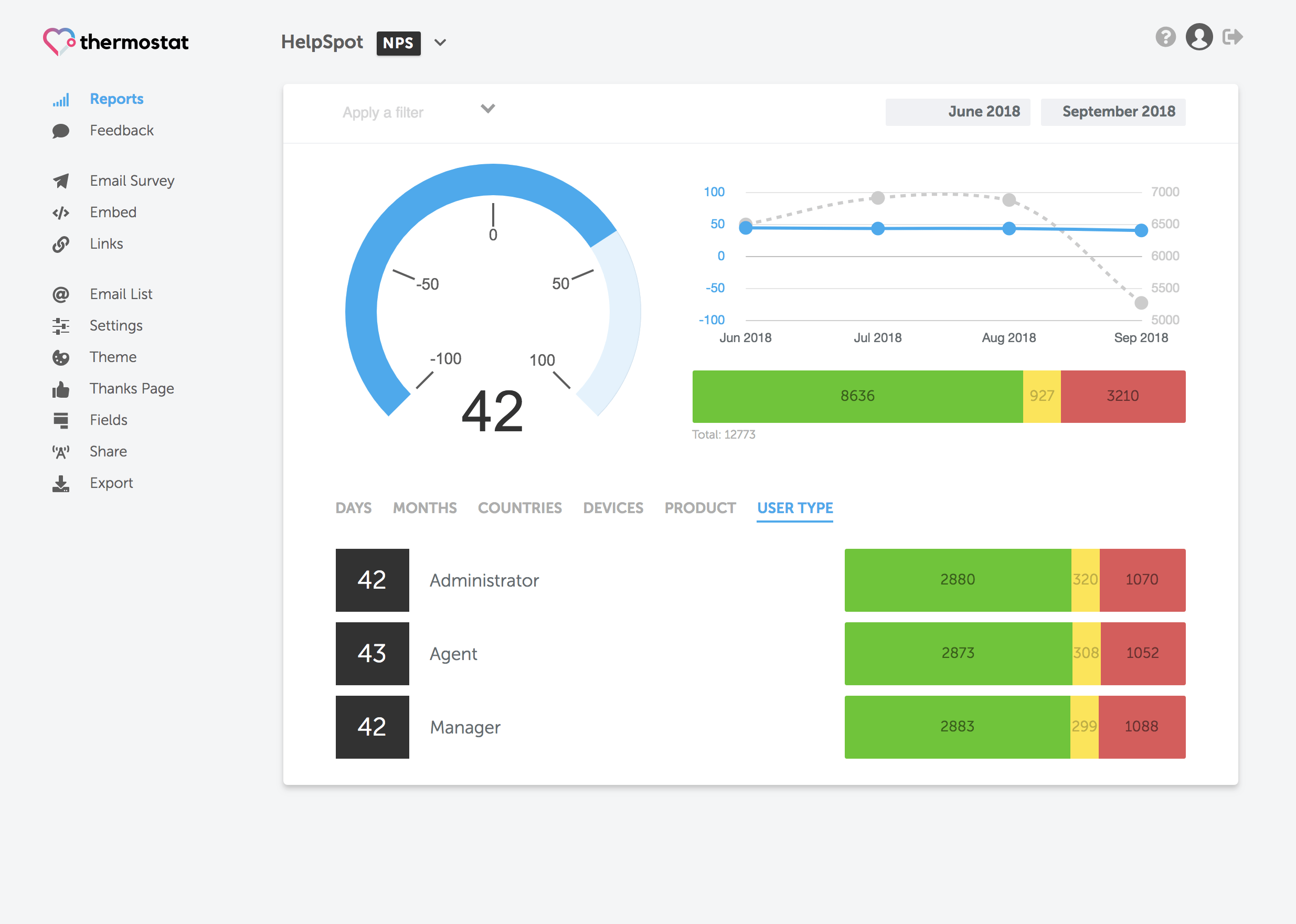The height and width of the screenshot is (924, 1296).
Task: Open the Apply a filter dropdown
Action: tap(418, 112)
